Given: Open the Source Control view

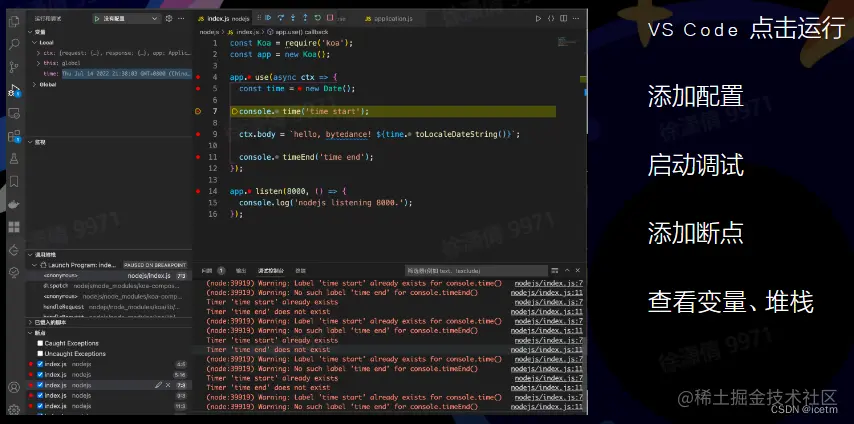Looking at the screenshot, I should coord(14,67).
